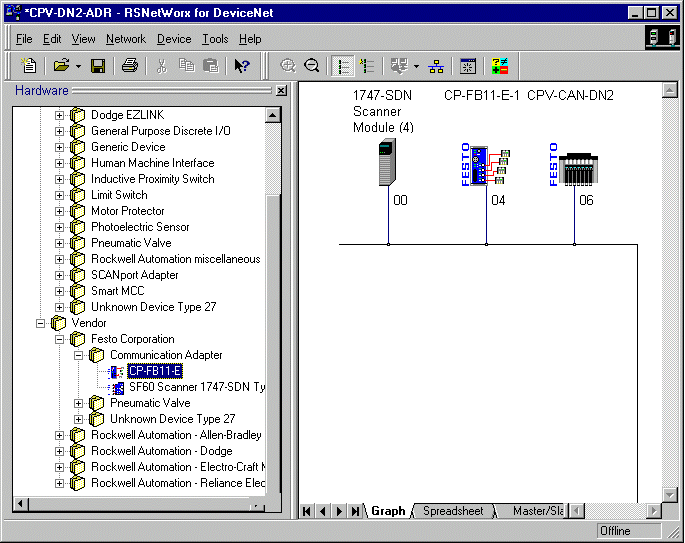
Task: Select Rockwell Automation - Allen-Bradley vendor
Action: (x=176, y=435)
